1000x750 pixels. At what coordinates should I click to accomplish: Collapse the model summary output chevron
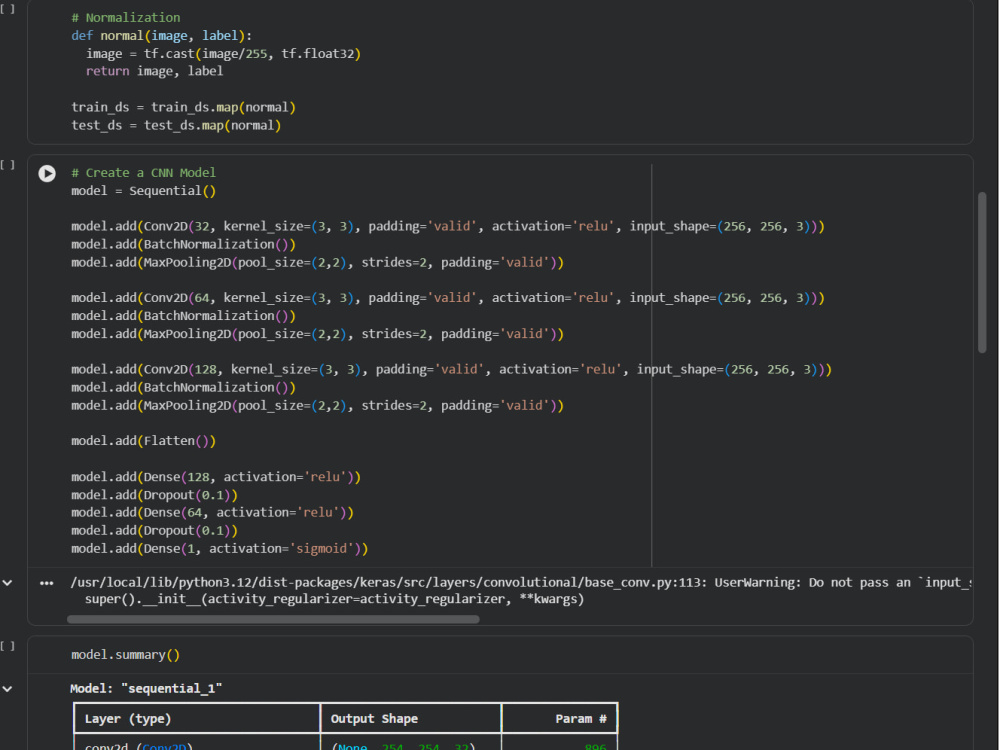(x=8, y=689)
